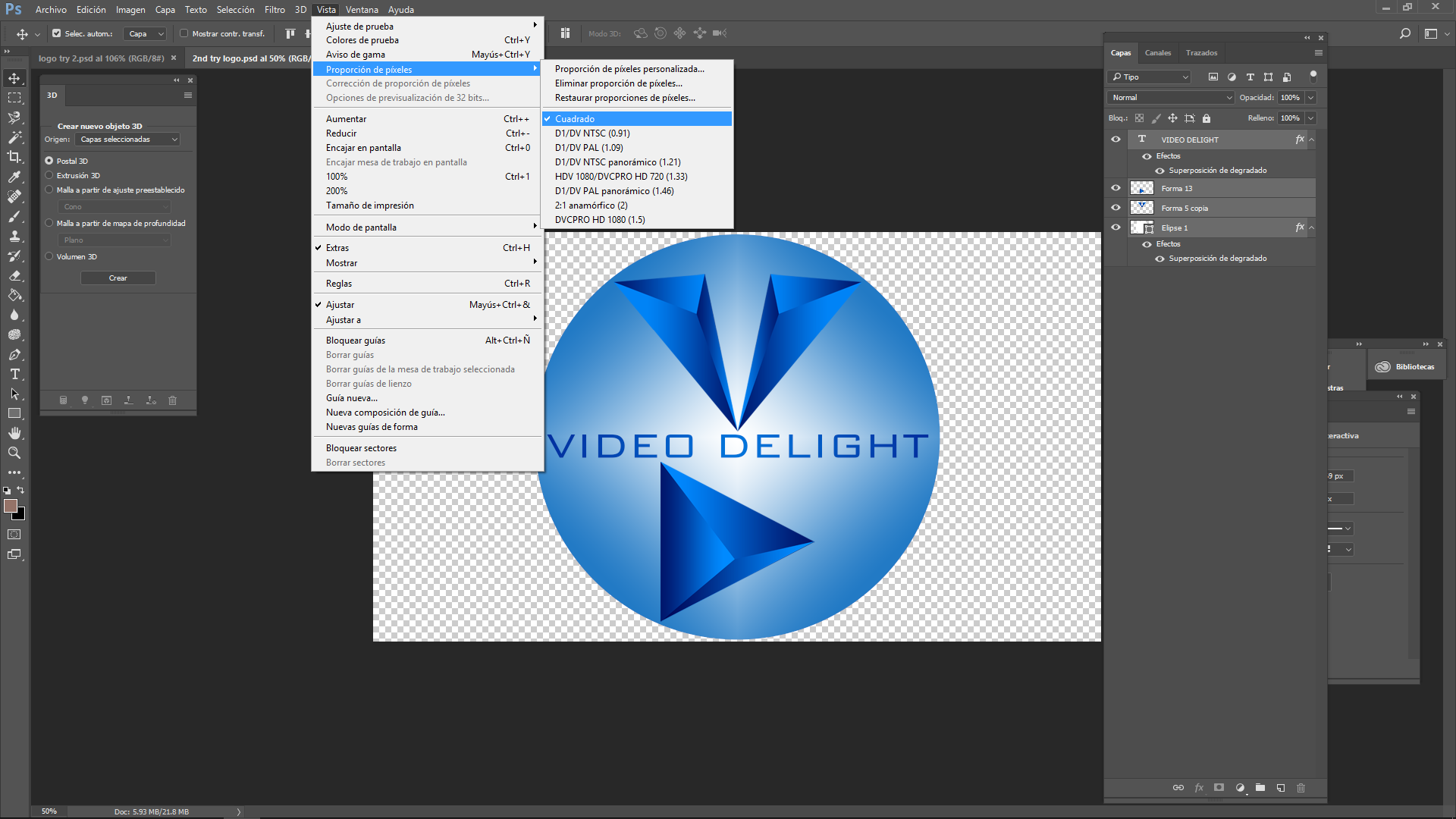Open Origen Capas seleccionadas dropdown
1456x819 pixels.
click(x=127, y=140)
